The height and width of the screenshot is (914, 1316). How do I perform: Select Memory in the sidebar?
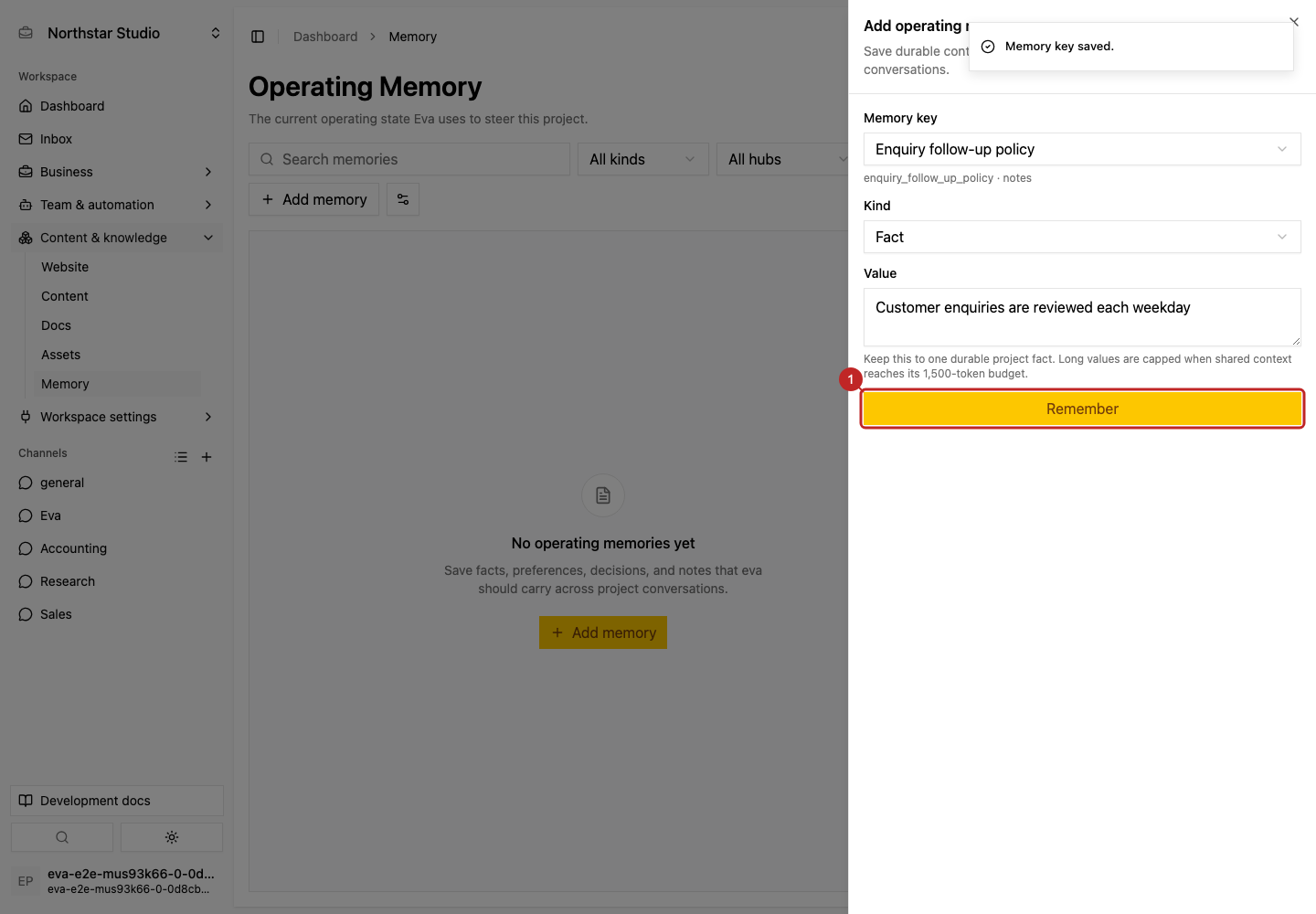click(x=117, y=384)
